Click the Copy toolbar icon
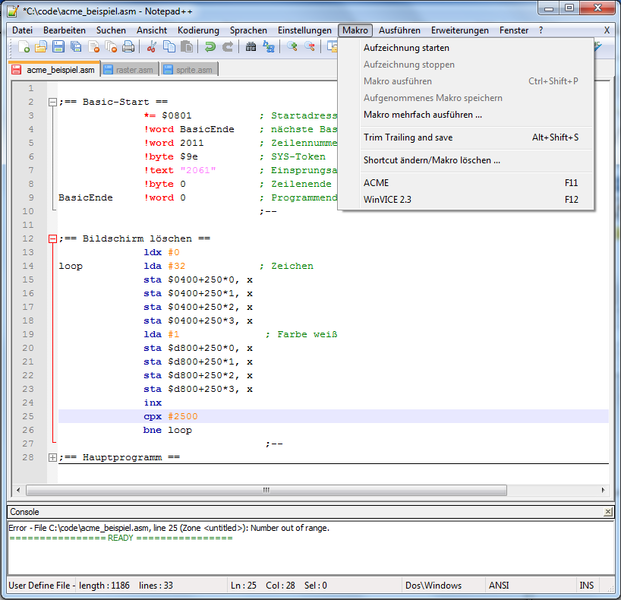 [169, 47]
